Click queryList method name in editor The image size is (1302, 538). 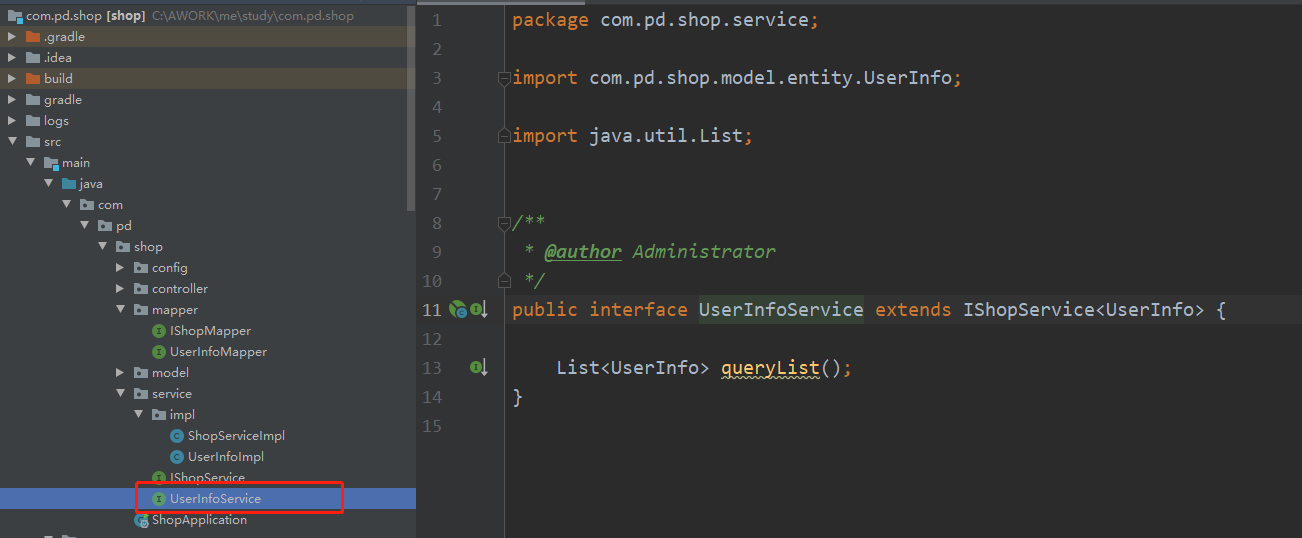pos(770,368)
